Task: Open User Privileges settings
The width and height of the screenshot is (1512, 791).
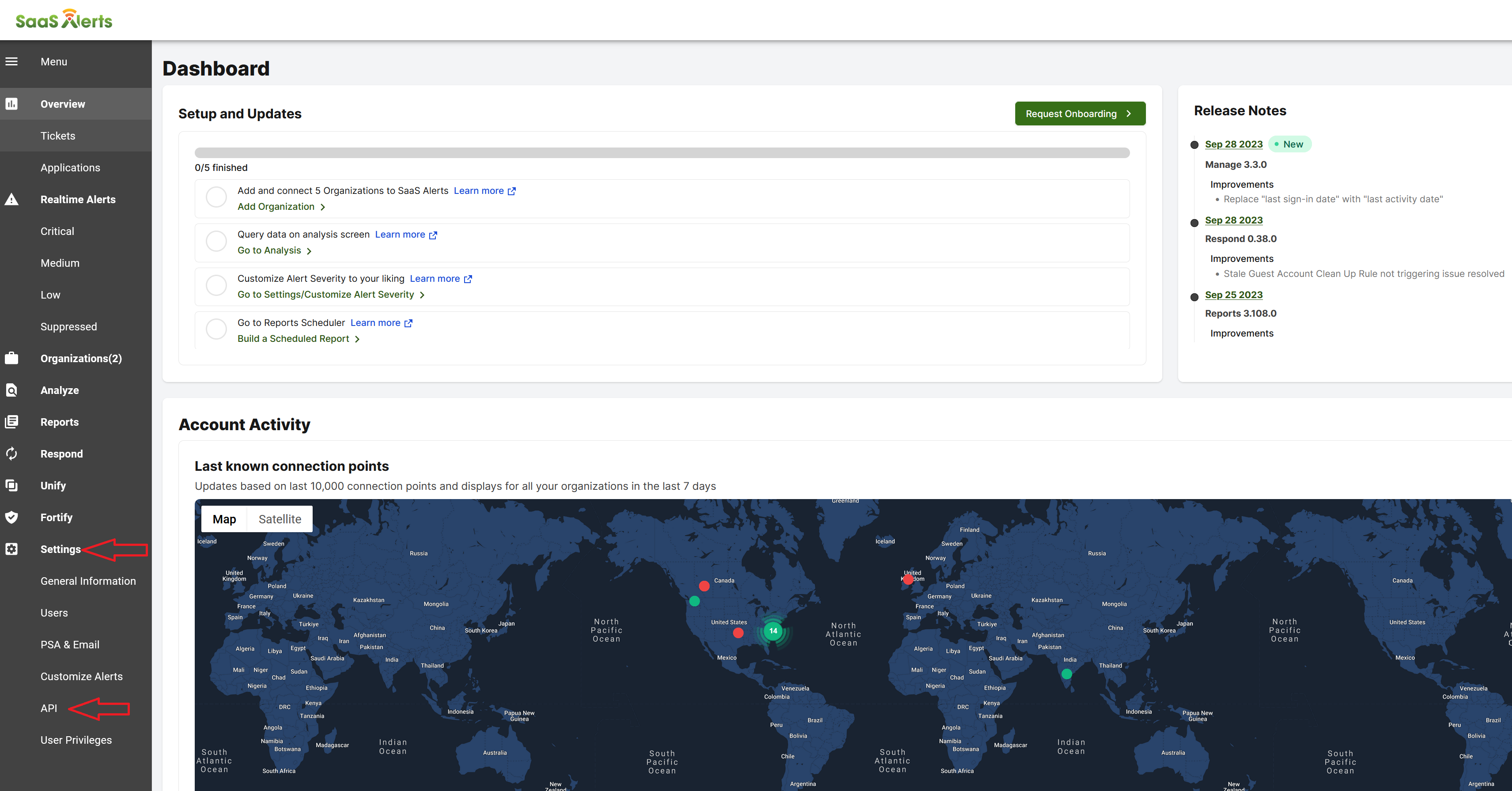Action: coord(76,740)
